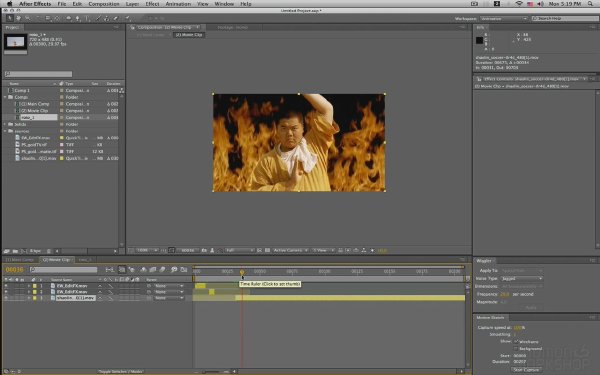Screen dimensions: 600x375
Task: Toggle the transparency grid in the viewer
Action: click(x=267, y=250)
